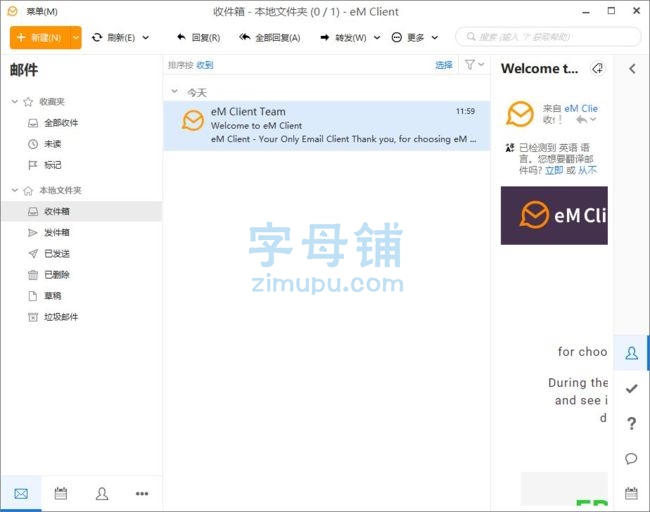
Task: Open the help question mark icon
Action: (x=631, y=424)
